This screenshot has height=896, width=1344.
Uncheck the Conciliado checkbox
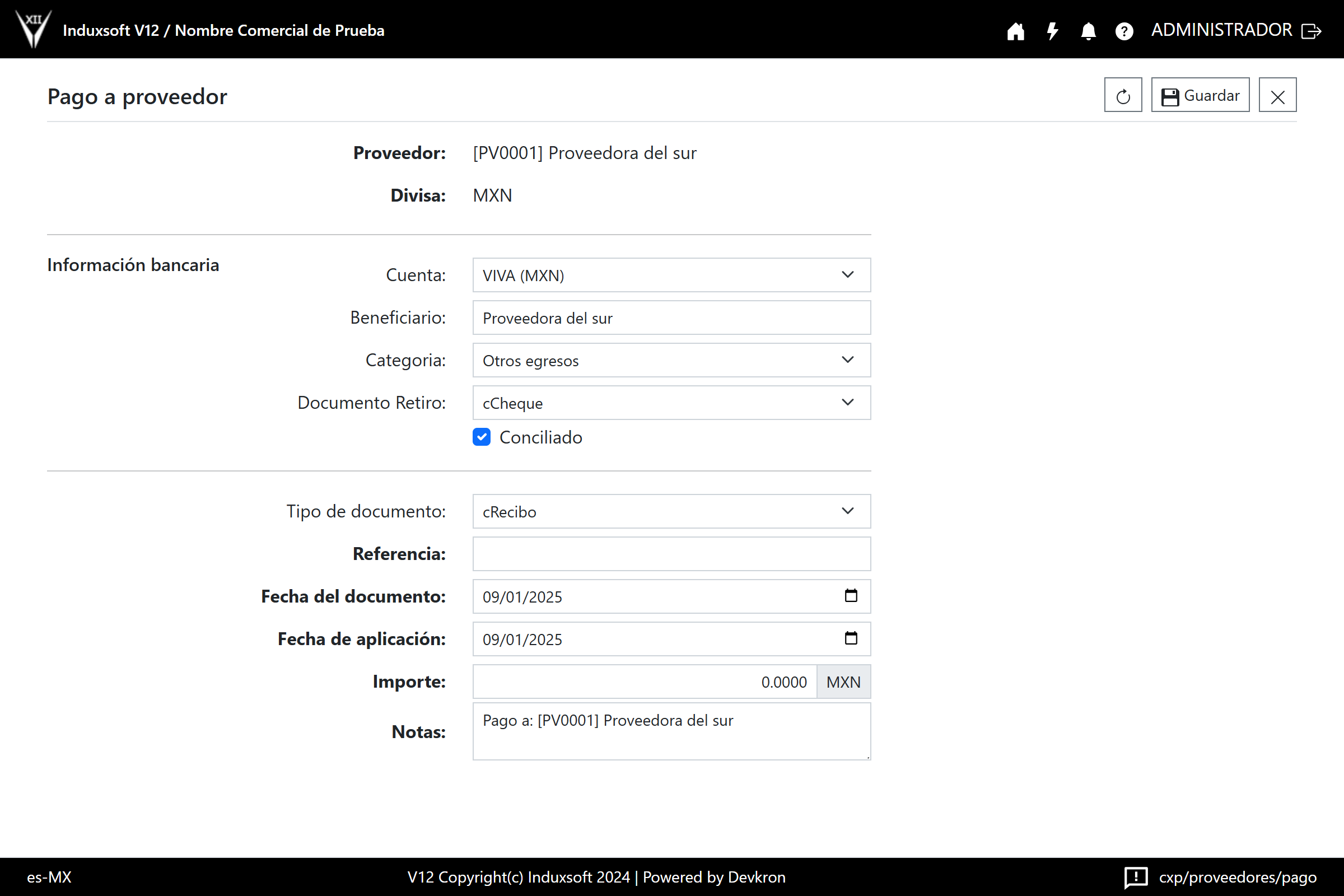[x=482, y=437]
